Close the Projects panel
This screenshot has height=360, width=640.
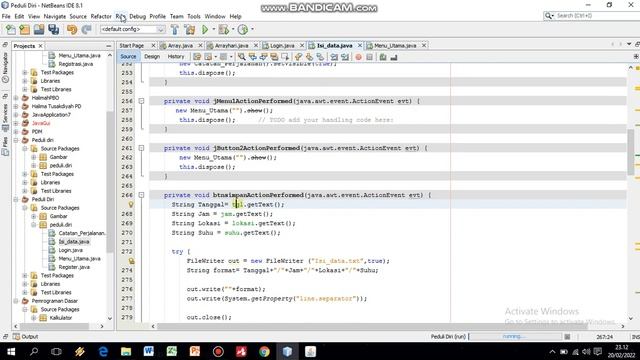[x=40, y=46]
